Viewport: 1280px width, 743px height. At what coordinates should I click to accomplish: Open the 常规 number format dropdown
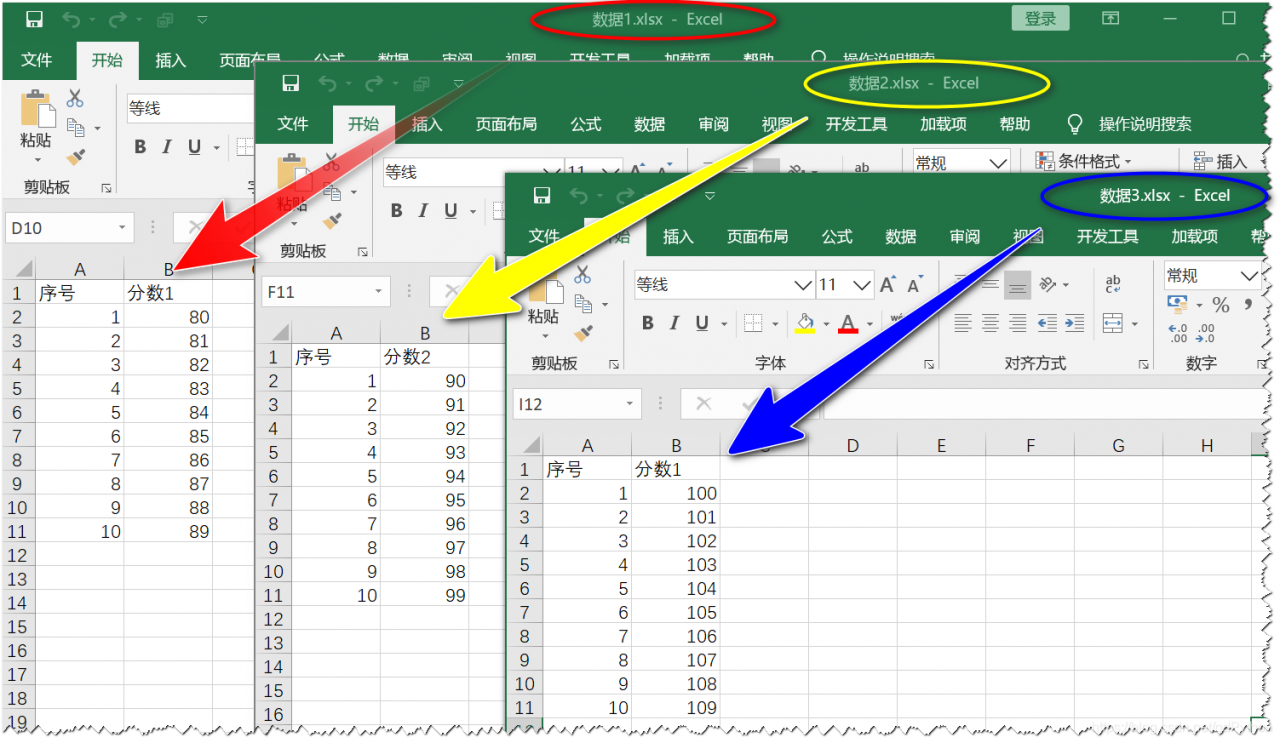(x=1248, y=275)
